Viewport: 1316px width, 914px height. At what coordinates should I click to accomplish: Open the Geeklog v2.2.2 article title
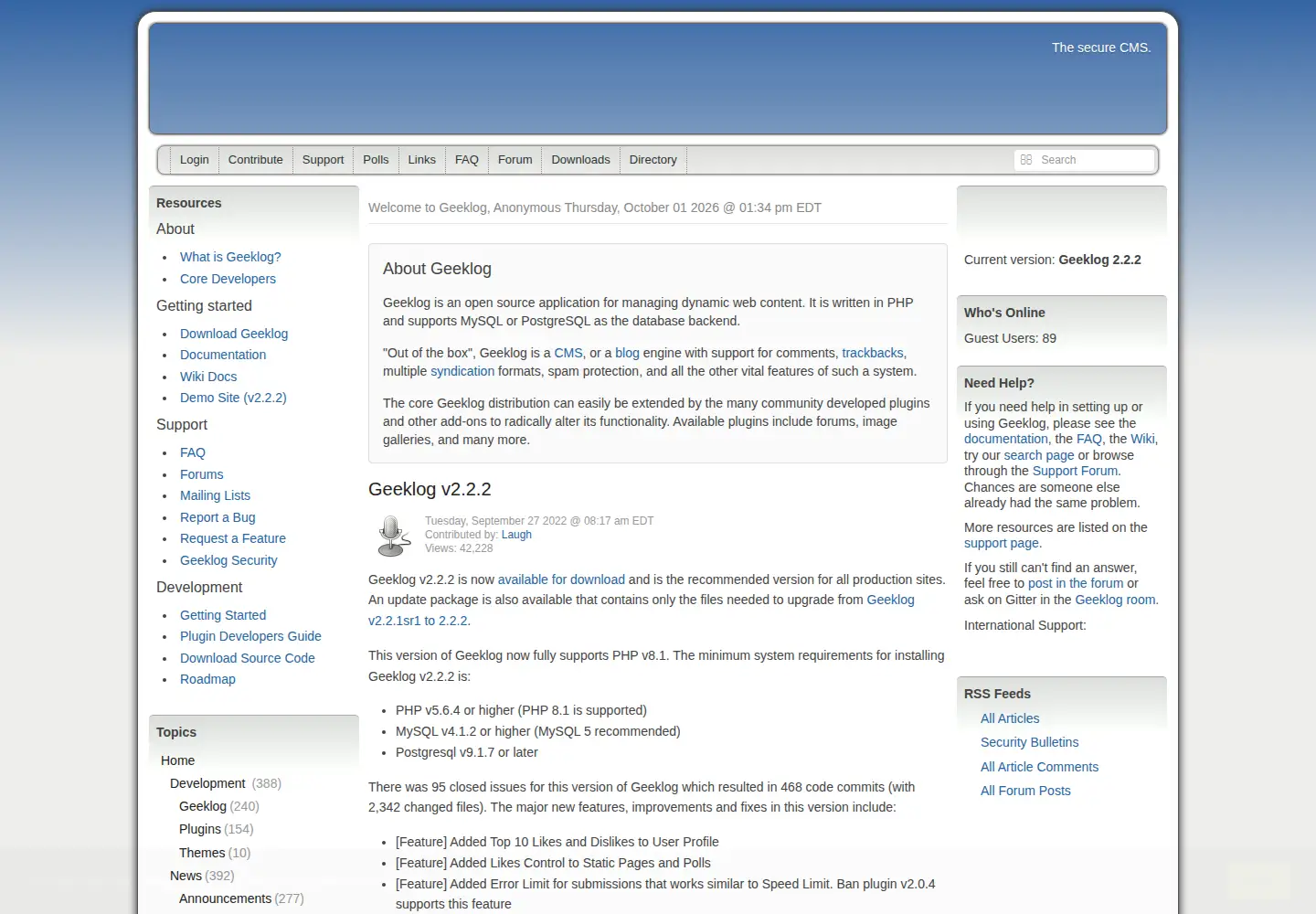pos(430,489)
